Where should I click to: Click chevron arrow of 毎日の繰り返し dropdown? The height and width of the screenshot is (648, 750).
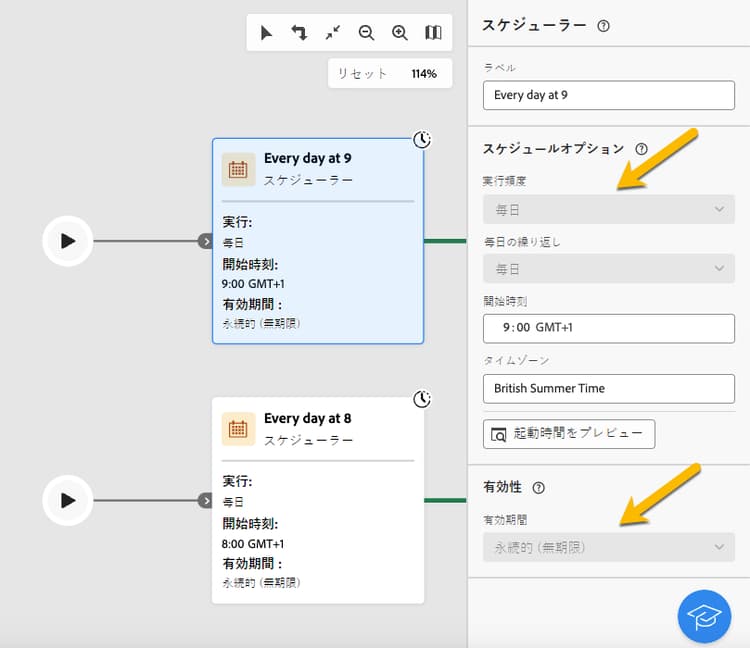point(719,269)
